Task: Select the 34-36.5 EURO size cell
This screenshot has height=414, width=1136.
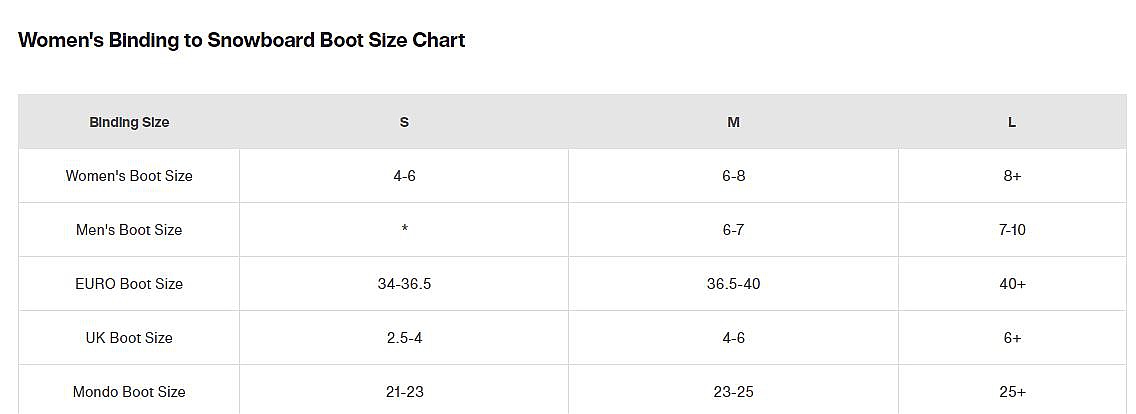Action: pyautogui.click(x=404, y=284)
